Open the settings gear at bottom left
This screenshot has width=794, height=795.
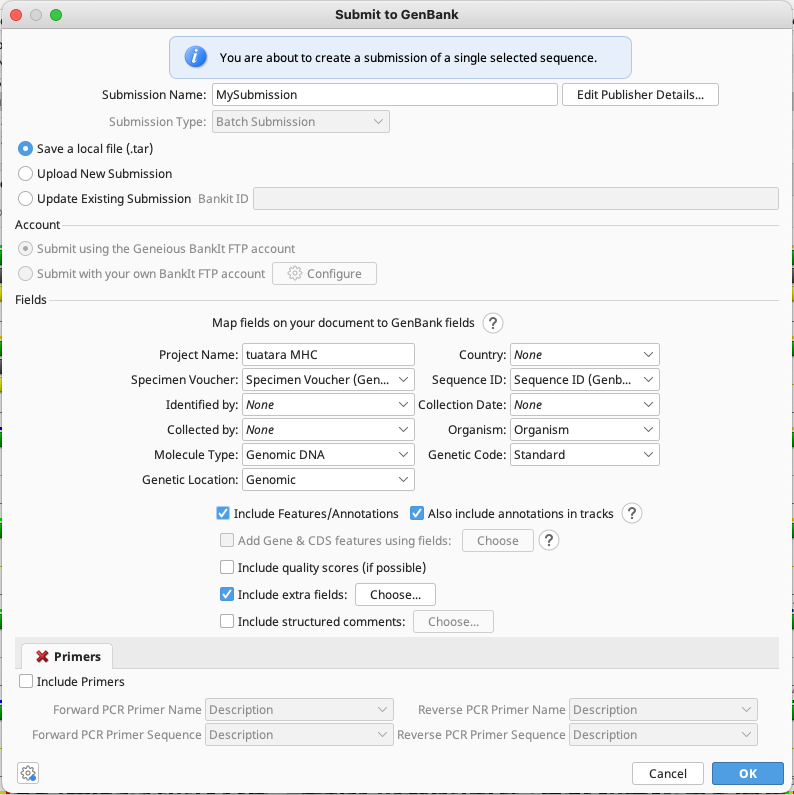28,773
